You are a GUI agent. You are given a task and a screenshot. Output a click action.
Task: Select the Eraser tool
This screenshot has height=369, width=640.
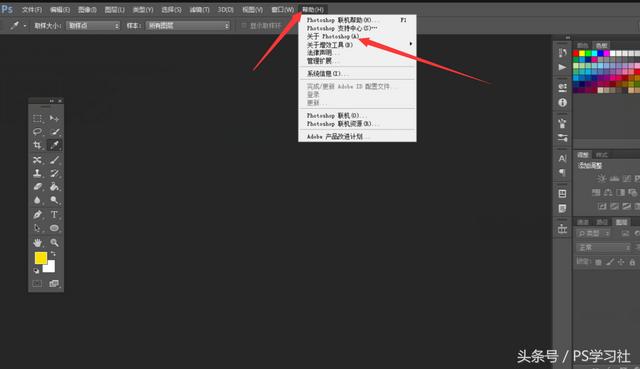point(37,187)
